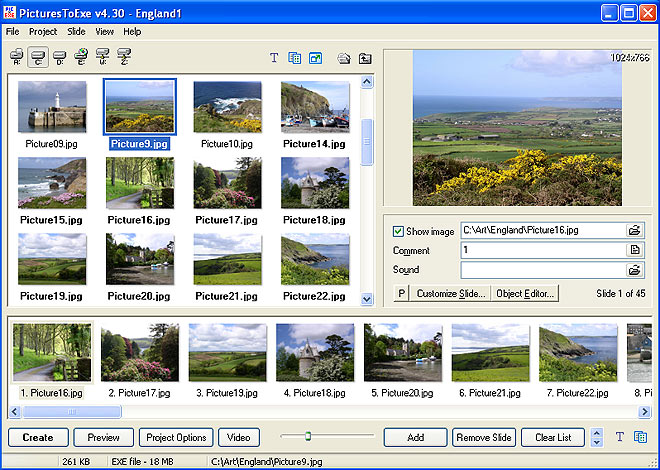
Task: Click the slide order up/down stepper
Action: point(597,438)
